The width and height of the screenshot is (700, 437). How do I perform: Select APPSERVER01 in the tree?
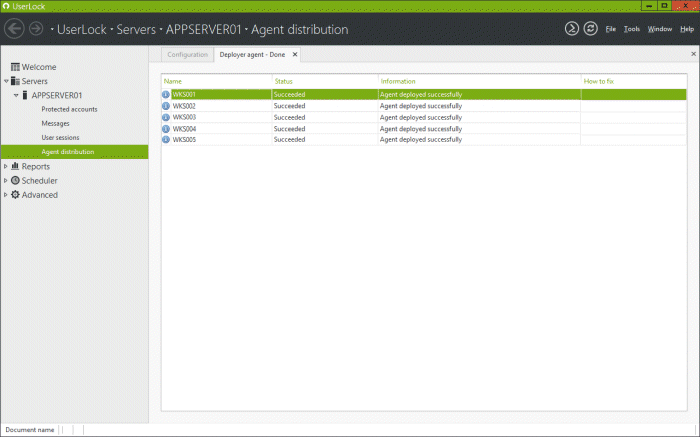57,95
